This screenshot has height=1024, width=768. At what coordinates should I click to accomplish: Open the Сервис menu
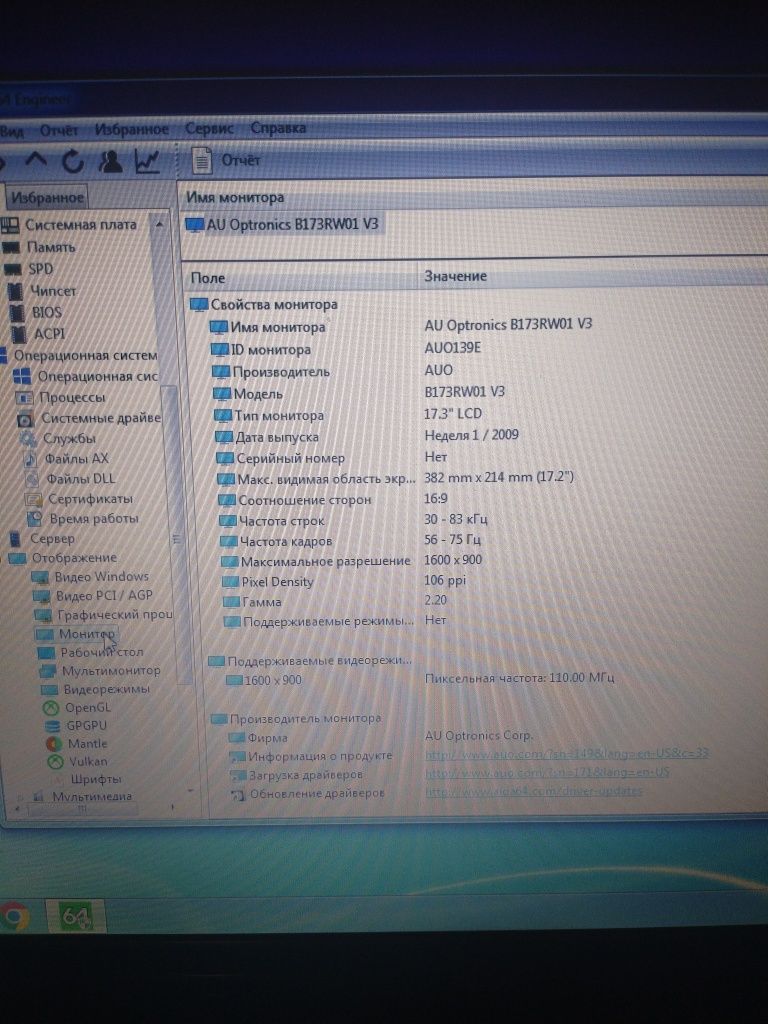point(209,128)
